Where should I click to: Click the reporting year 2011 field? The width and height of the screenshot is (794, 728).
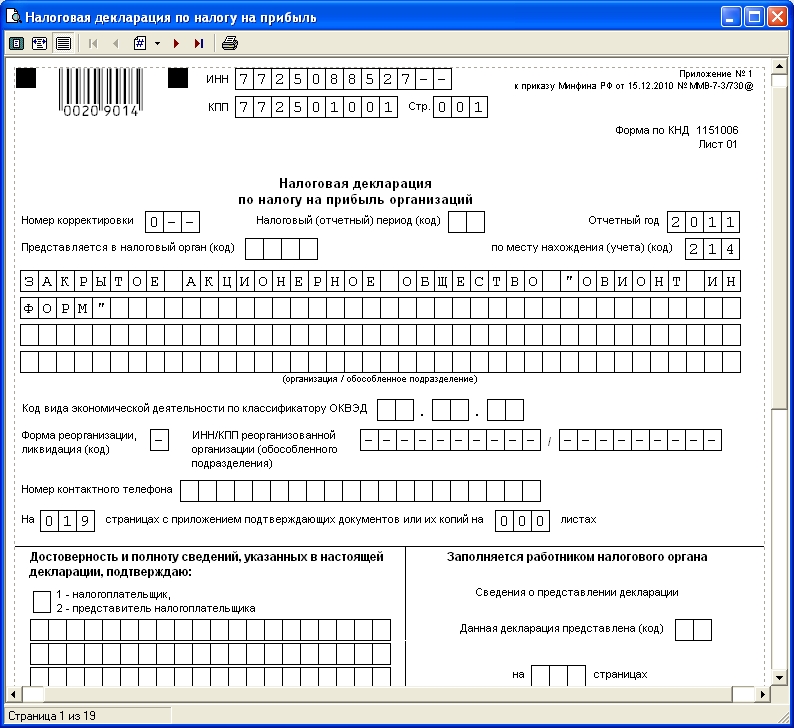(x=704, y=222)
